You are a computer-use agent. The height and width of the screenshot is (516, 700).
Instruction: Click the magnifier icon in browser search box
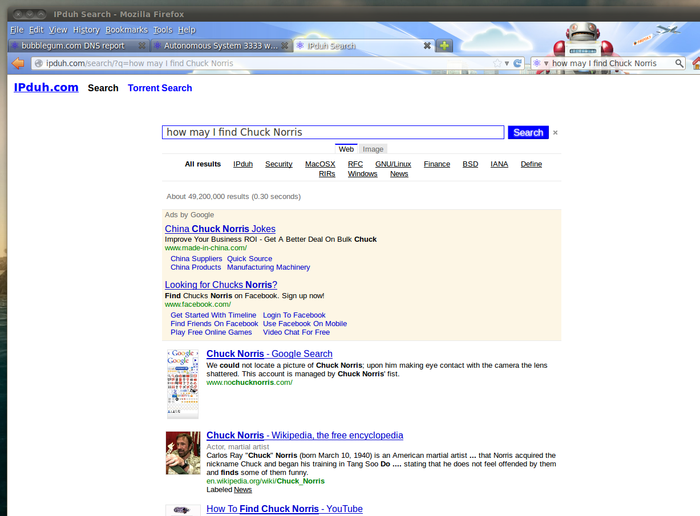(679, 63)
